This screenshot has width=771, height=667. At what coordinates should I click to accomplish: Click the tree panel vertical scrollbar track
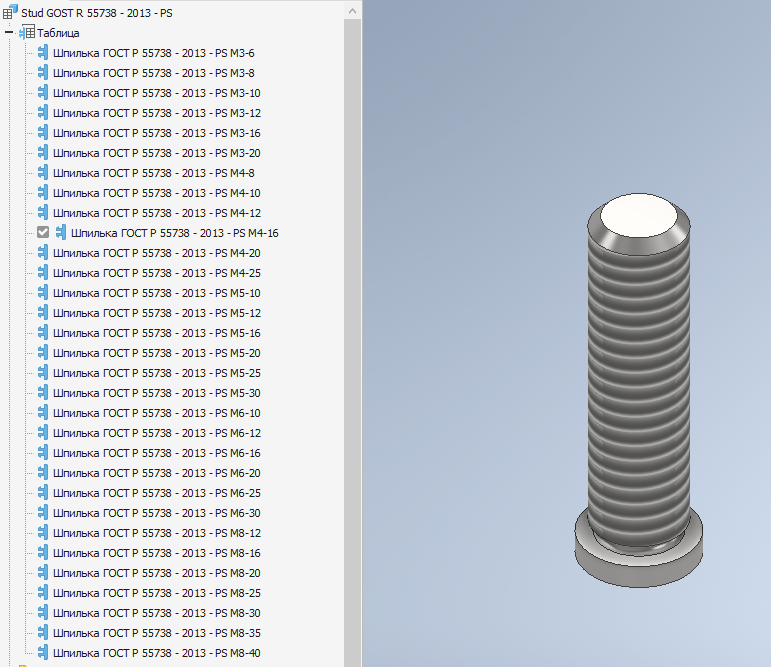(352, 340)
